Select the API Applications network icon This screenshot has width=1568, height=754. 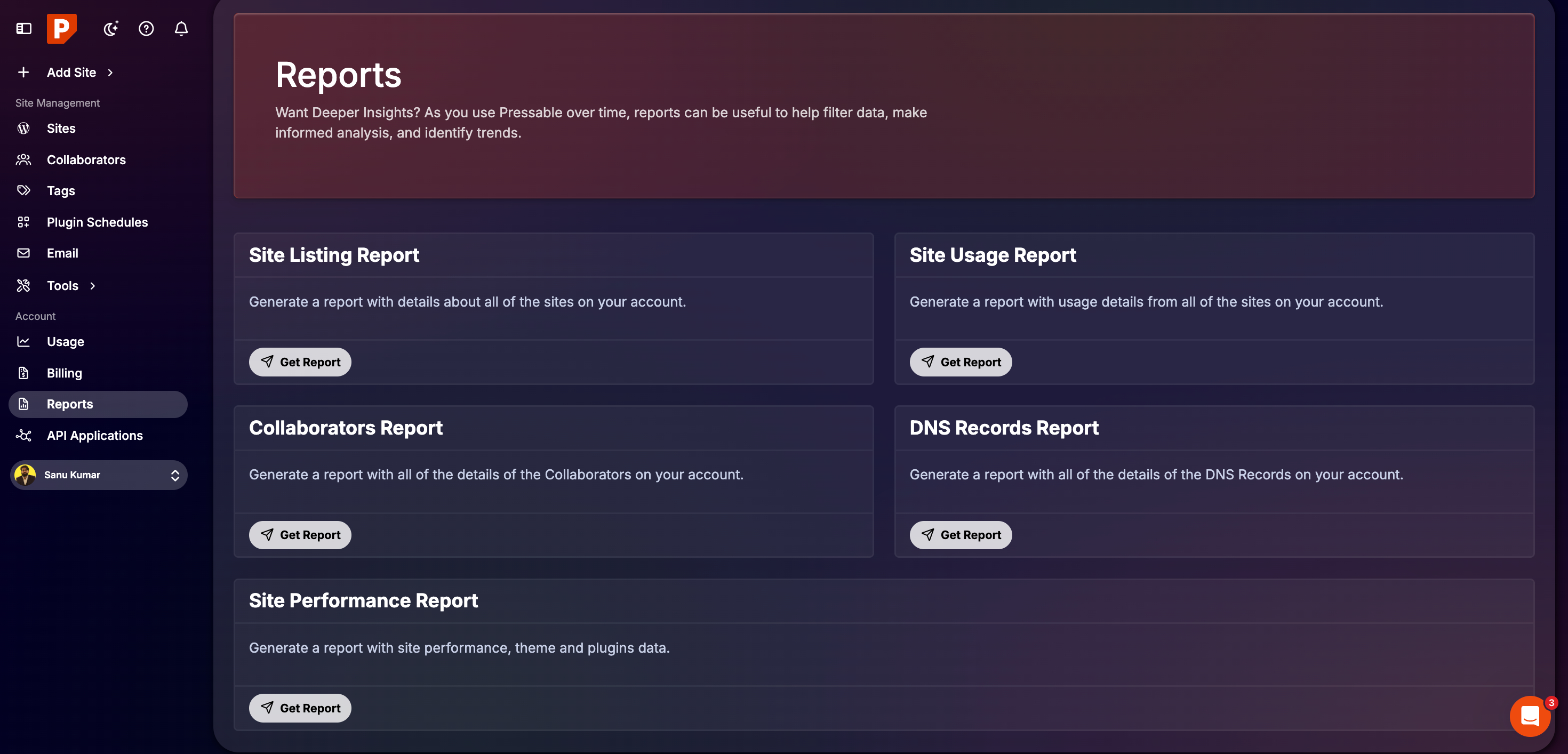(24, 435)
